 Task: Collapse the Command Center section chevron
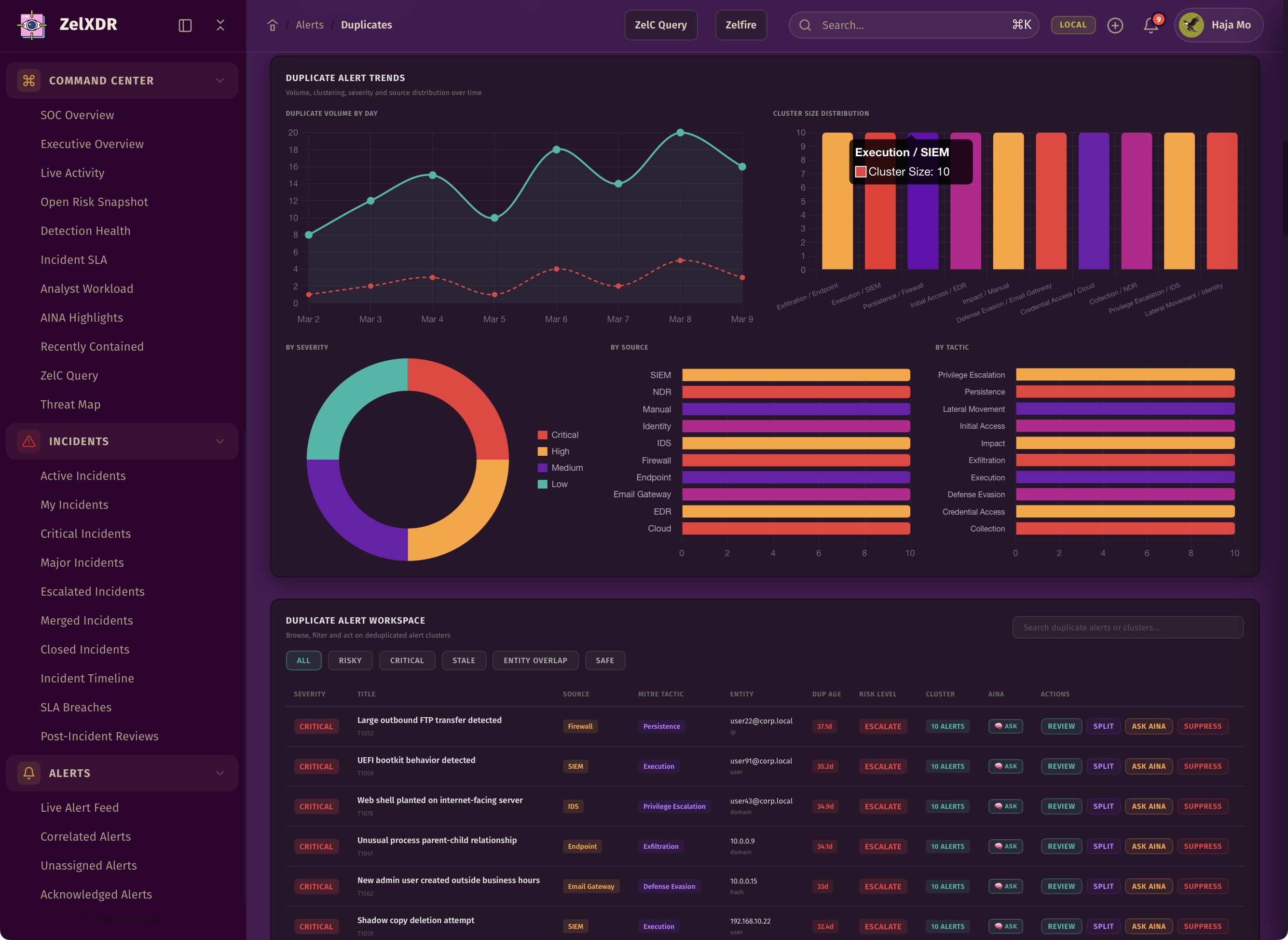point(219,80)
